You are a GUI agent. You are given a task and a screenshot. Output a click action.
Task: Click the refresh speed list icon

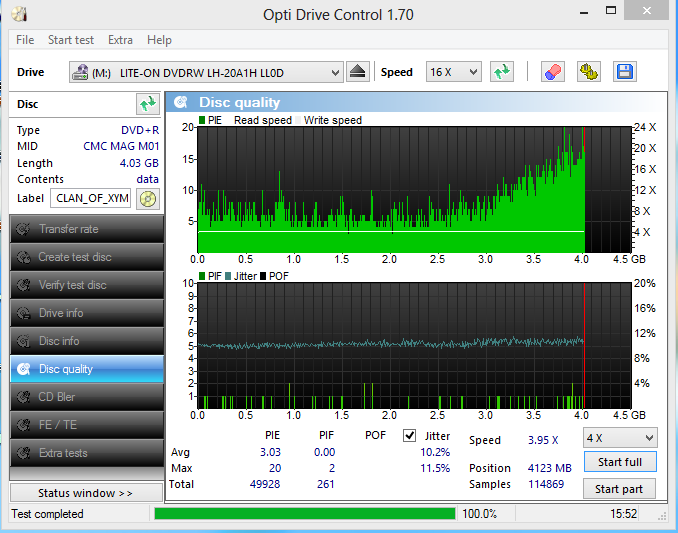502,72
